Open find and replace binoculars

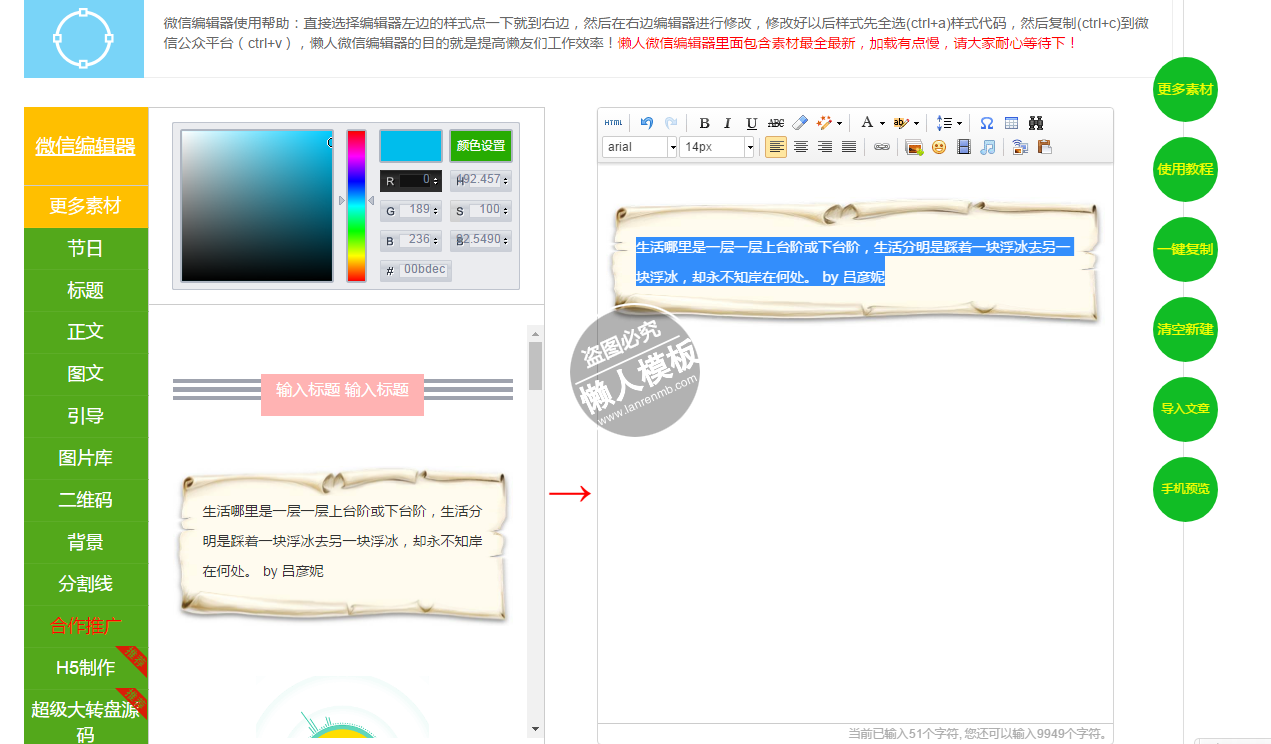tap(1036, 123)
